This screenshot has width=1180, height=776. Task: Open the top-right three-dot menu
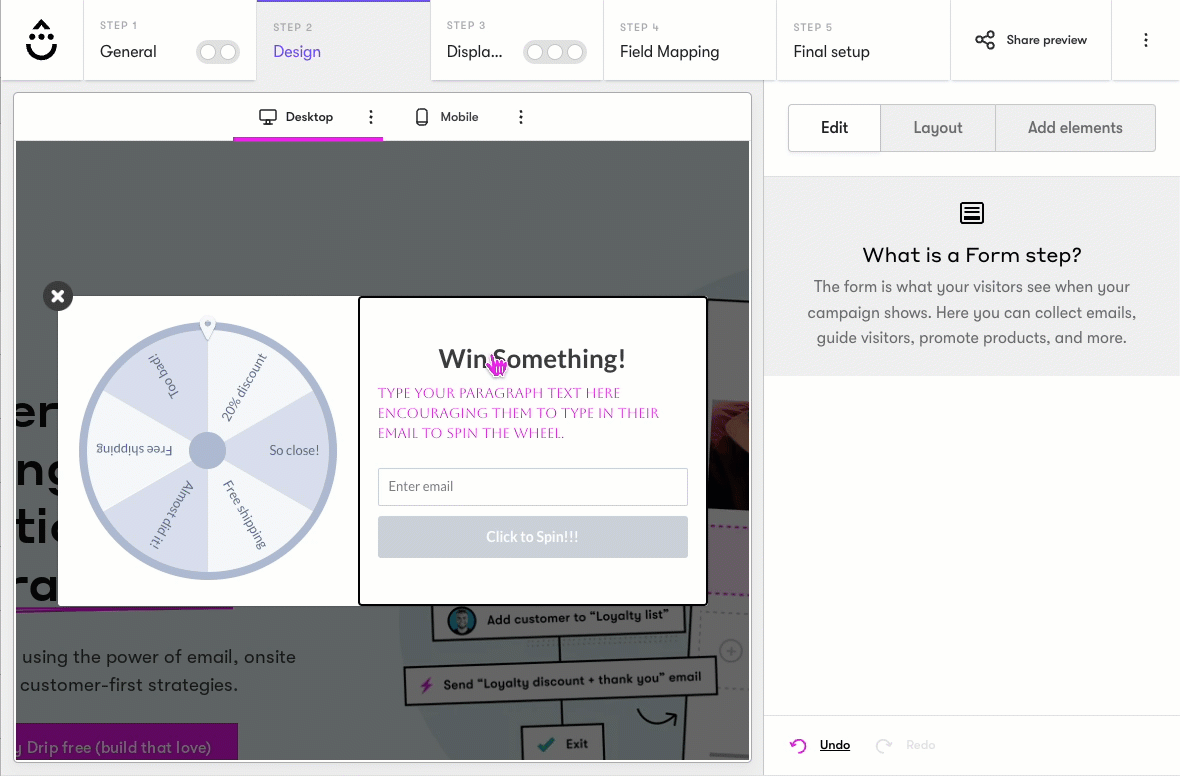[x=1145, y=40]
